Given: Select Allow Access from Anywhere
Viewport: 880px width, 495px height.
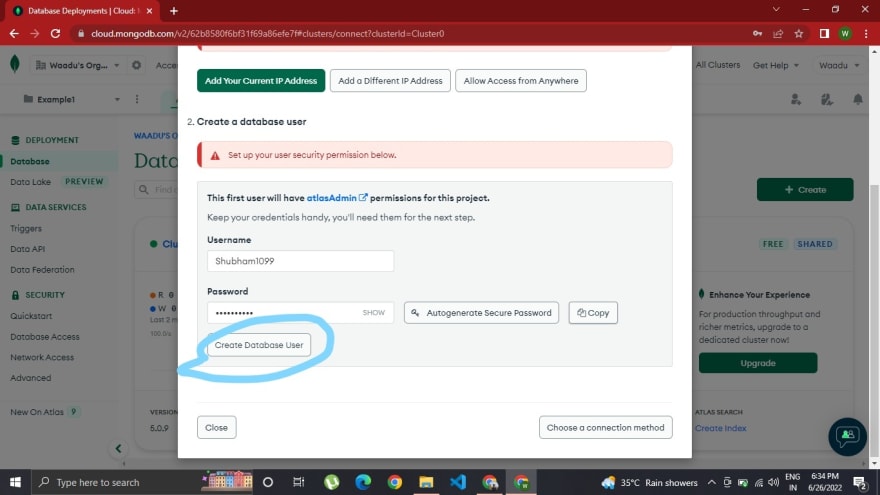Looking at the screenshot, I should pos(521,81).
